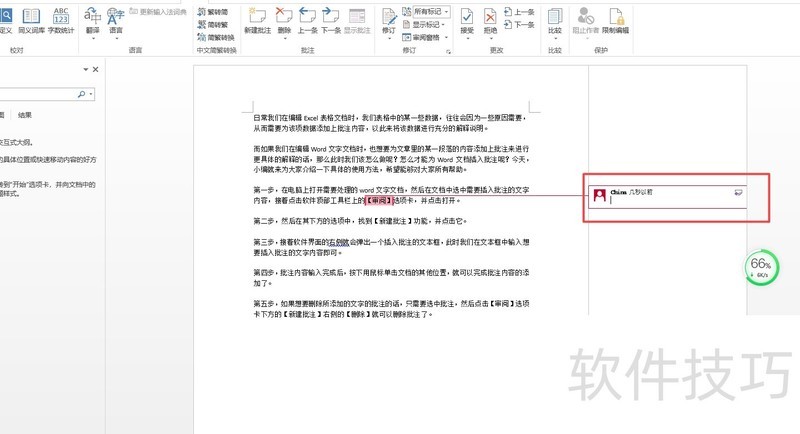Expand the Language (语言) dropdown arrow
This screenshot has width=800, height=434.
116,38
